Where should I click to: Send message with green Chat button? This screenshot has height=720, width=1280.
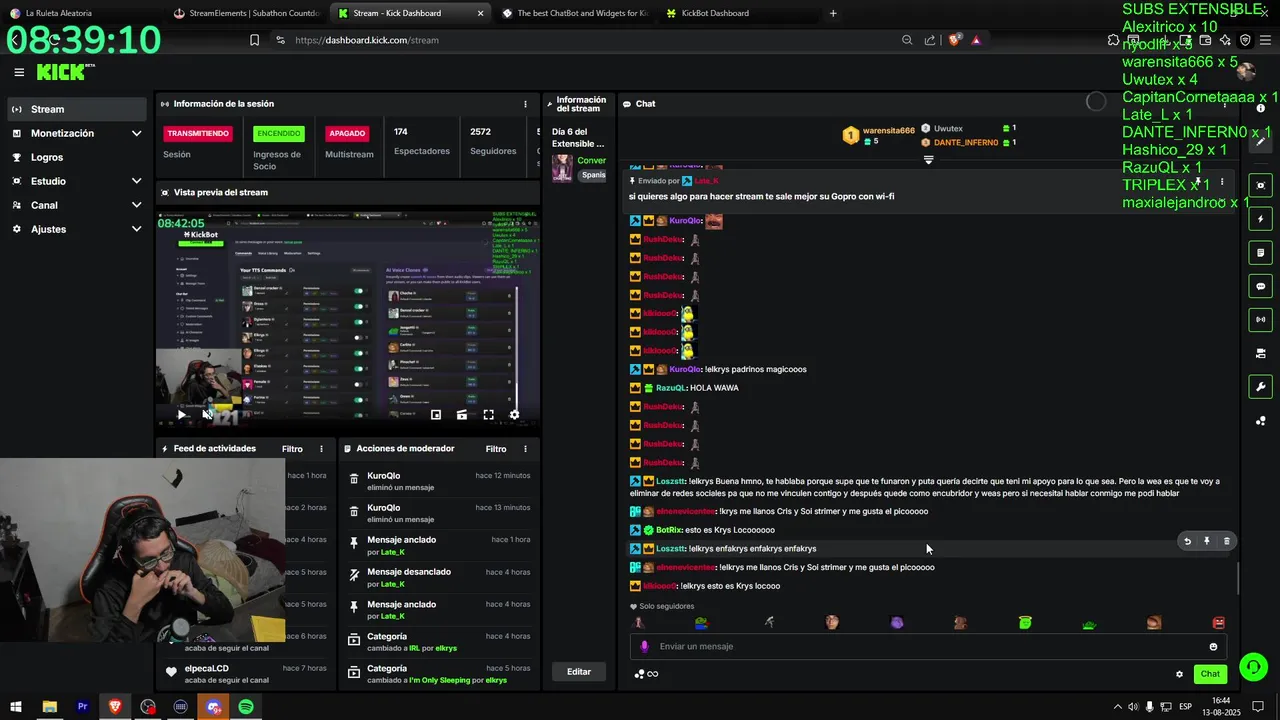tap(1210, 674)
